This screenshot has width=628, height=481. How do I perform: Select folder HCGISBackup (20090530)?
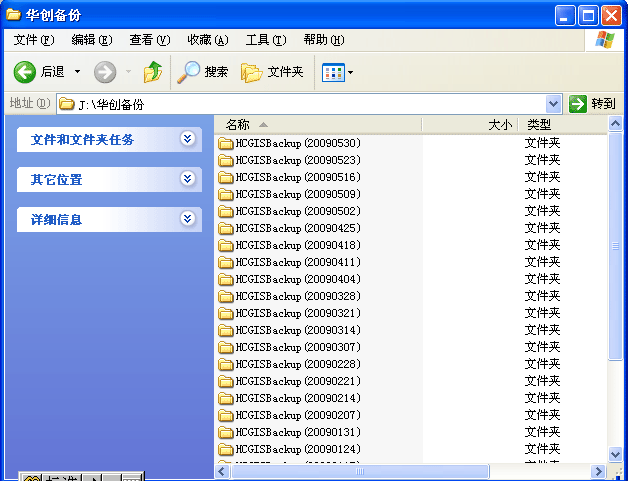(289, 143)
